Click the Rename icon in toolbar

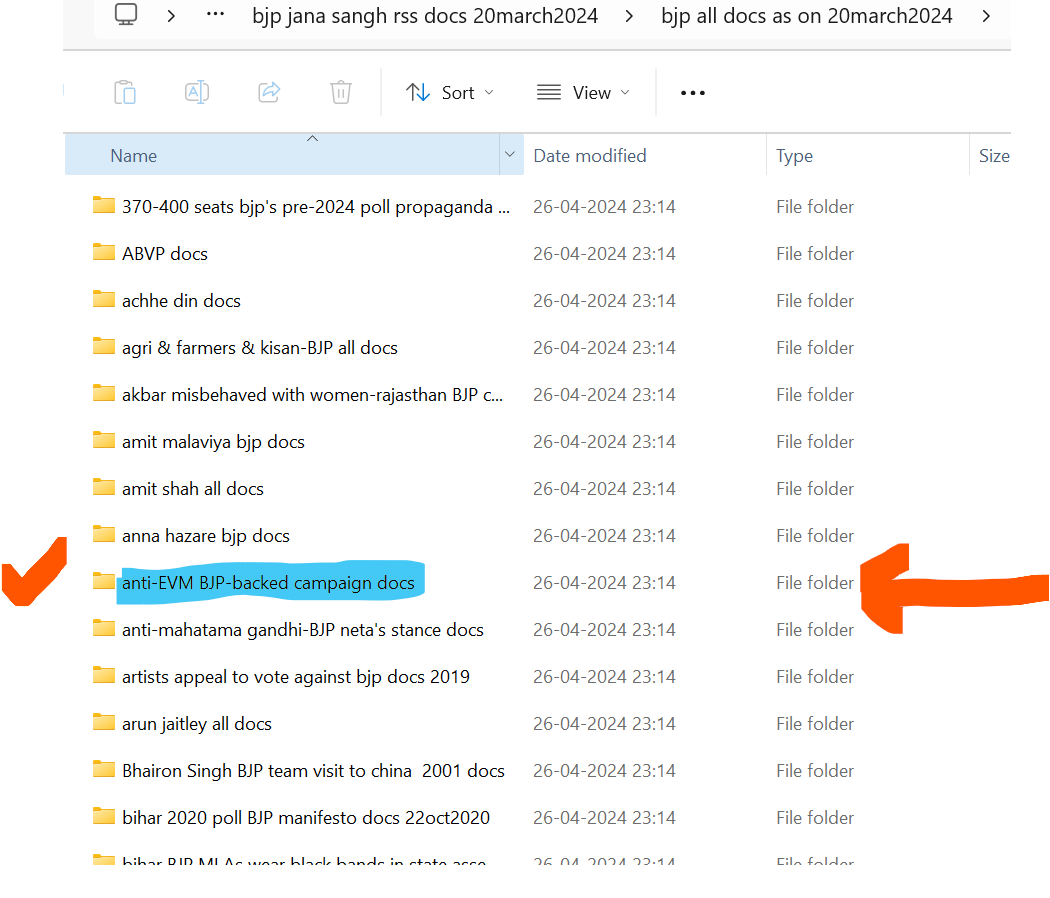click(197, 92)
